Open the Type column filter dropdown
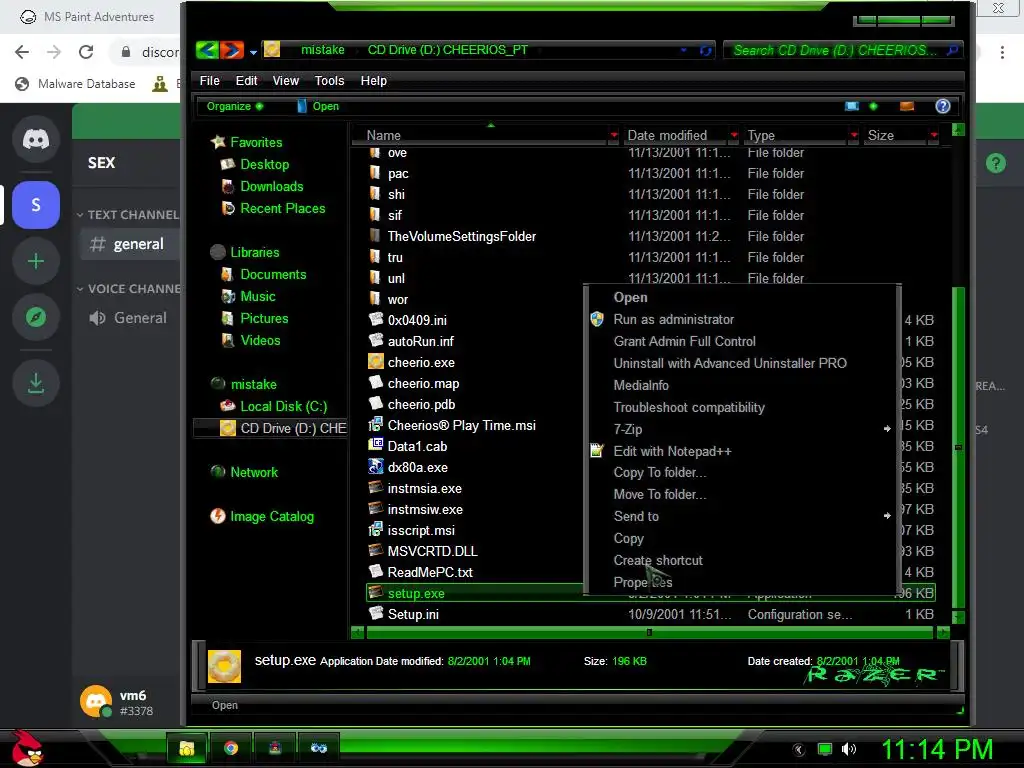Viewport: 1024px width, 768px height. [854, 135]
